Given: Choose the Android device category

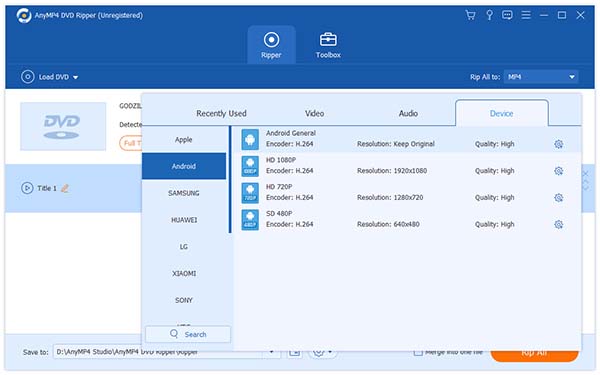Looking at the screenshot, I should [184, 166].
